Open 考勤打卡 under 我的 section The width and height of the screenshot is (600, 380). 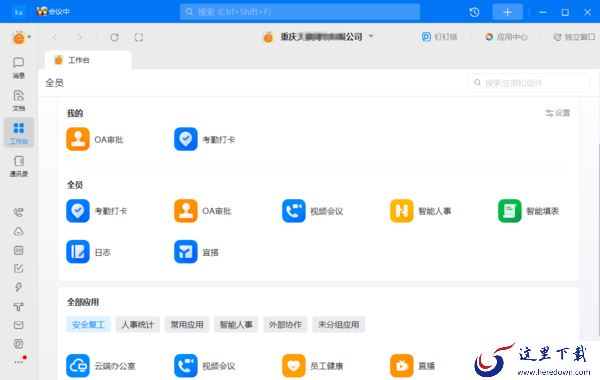click(205, 139)
